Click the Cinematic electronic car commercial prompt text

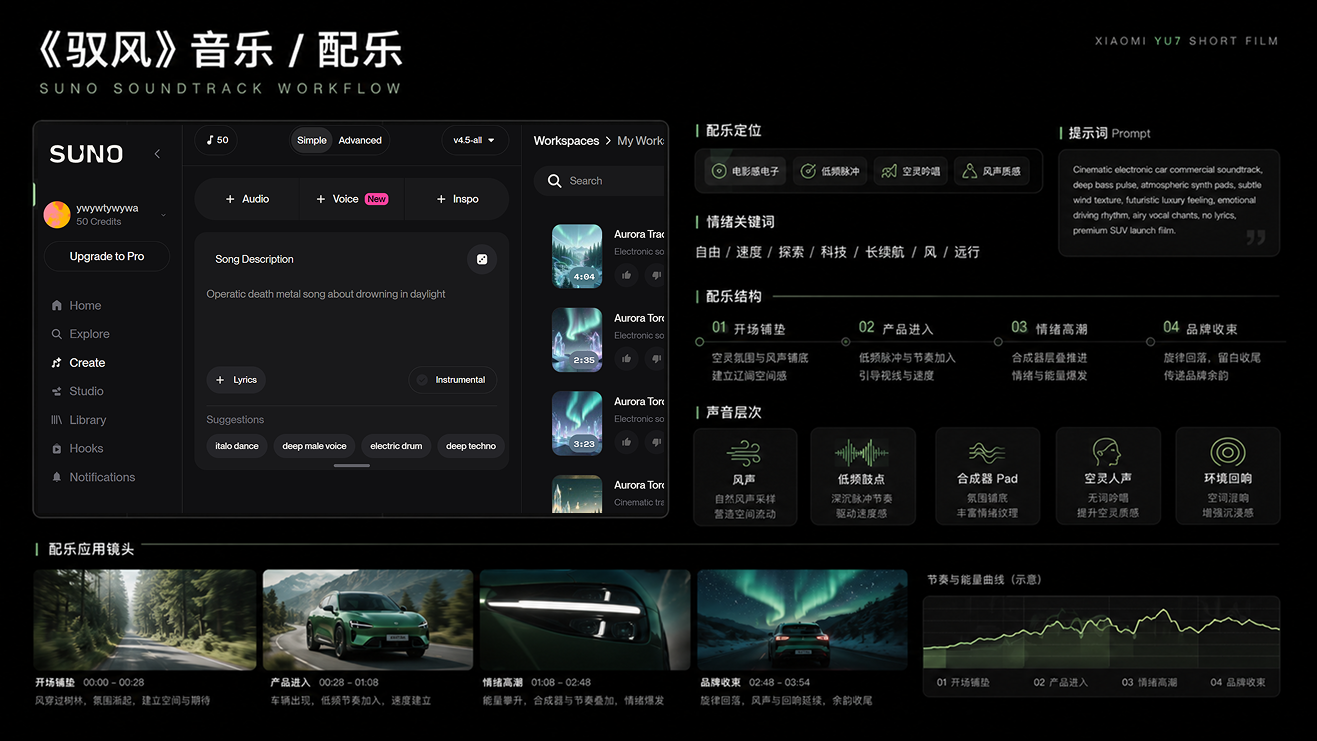1167,200
